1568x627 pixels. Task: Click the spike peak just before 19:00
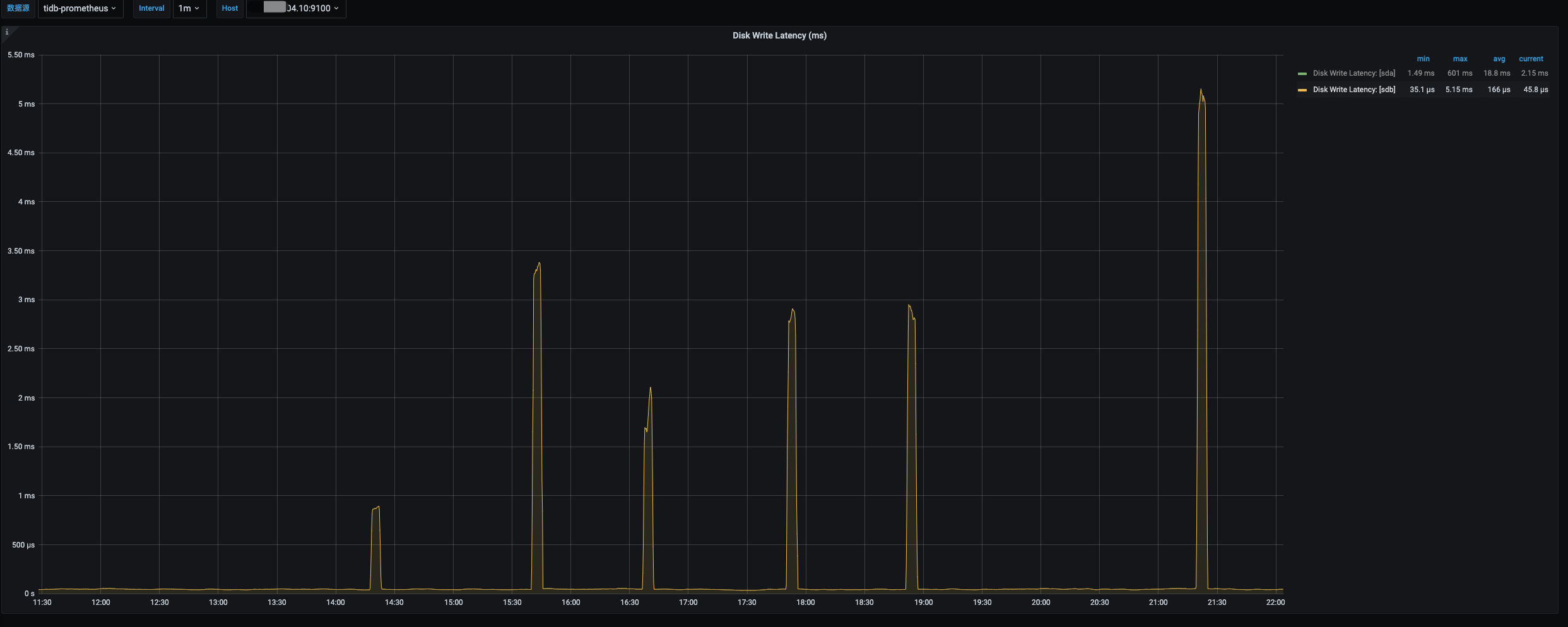point(909,305)
